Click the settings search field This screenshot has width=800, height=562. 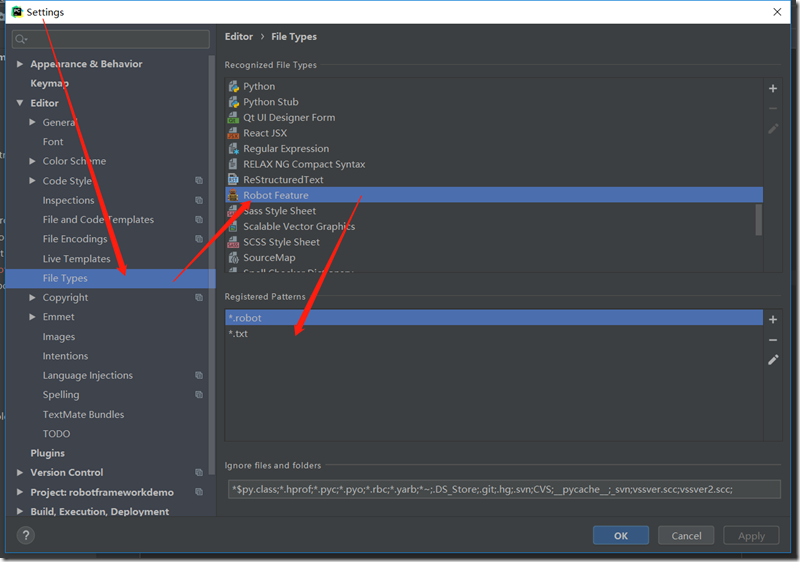pos(111,39)
